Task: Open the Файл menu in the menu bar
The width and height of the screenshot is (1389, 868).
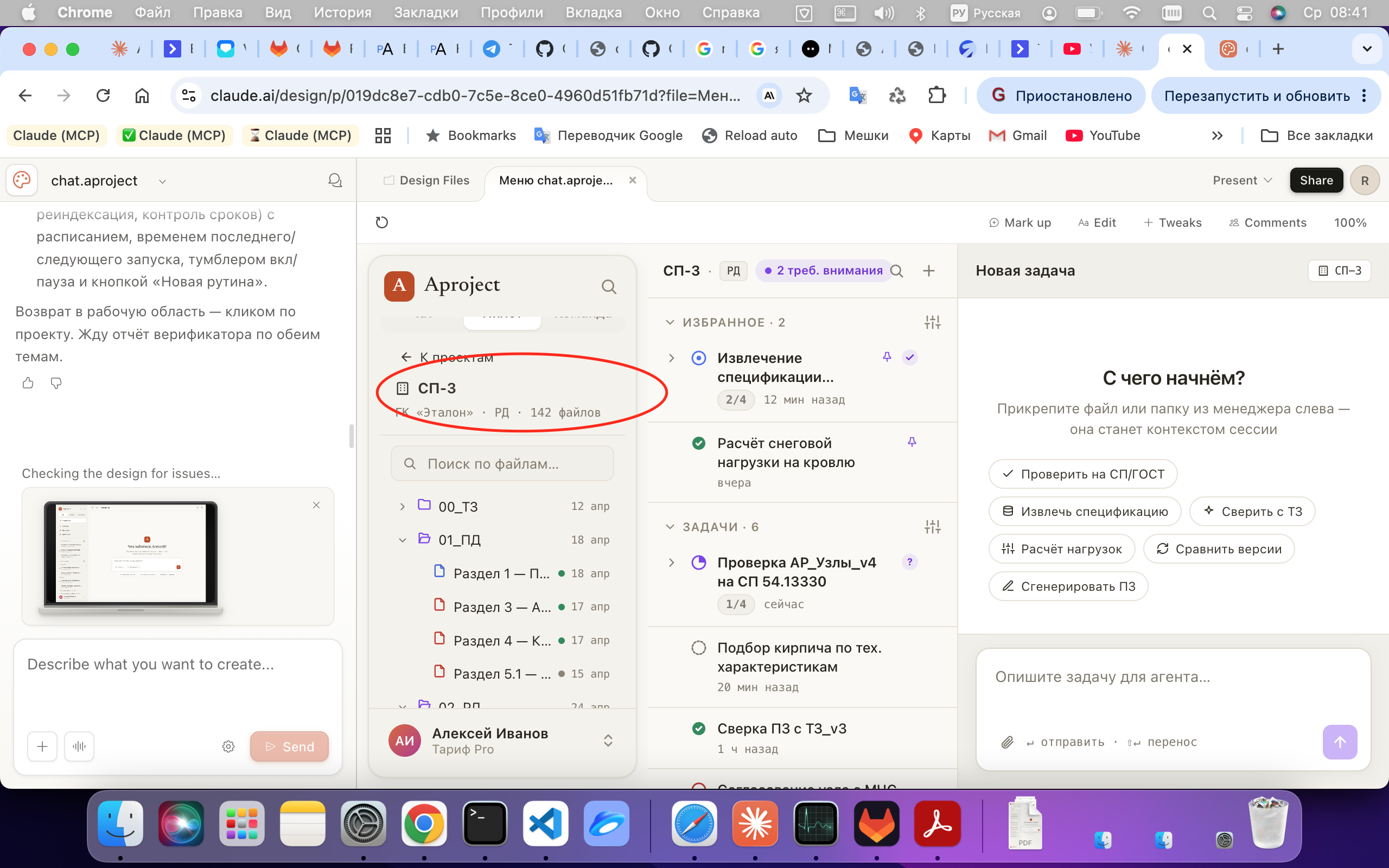Action: (x=152, y=12)
